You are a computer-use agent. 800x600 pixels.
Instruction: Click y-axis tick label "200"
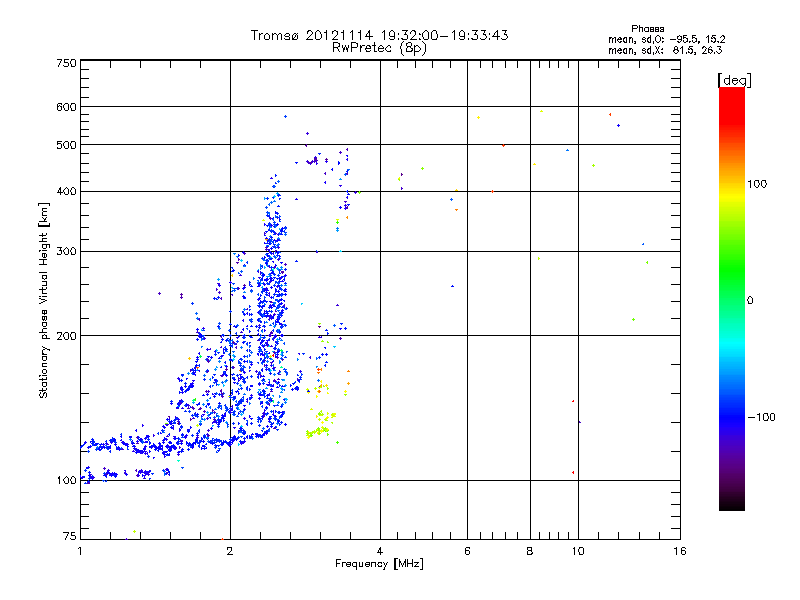pyautogui.click(x=67, y=336)
